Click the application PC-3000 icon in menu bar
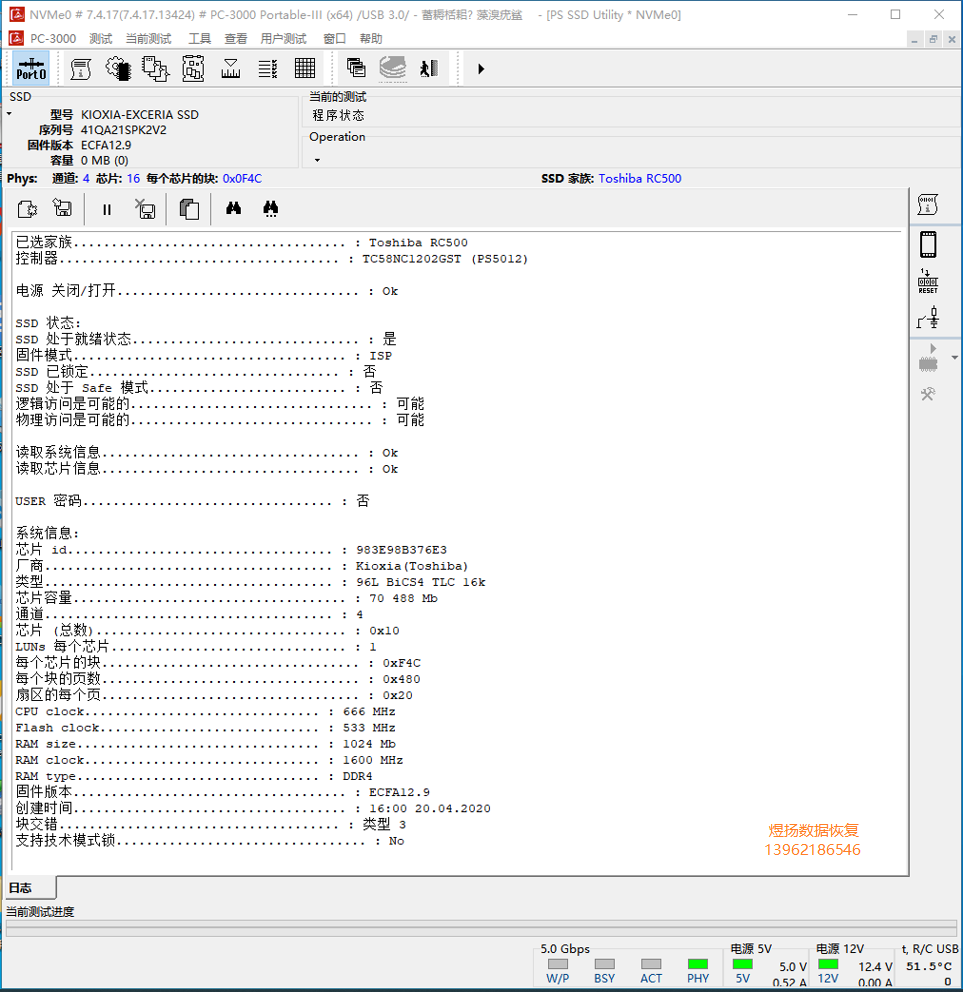The image size is (963, 992). (16, 39)
